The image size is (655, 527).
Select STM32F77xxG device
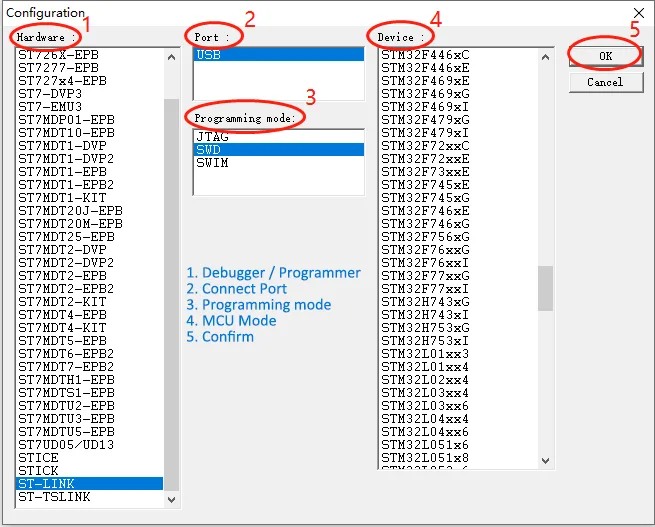458,276
